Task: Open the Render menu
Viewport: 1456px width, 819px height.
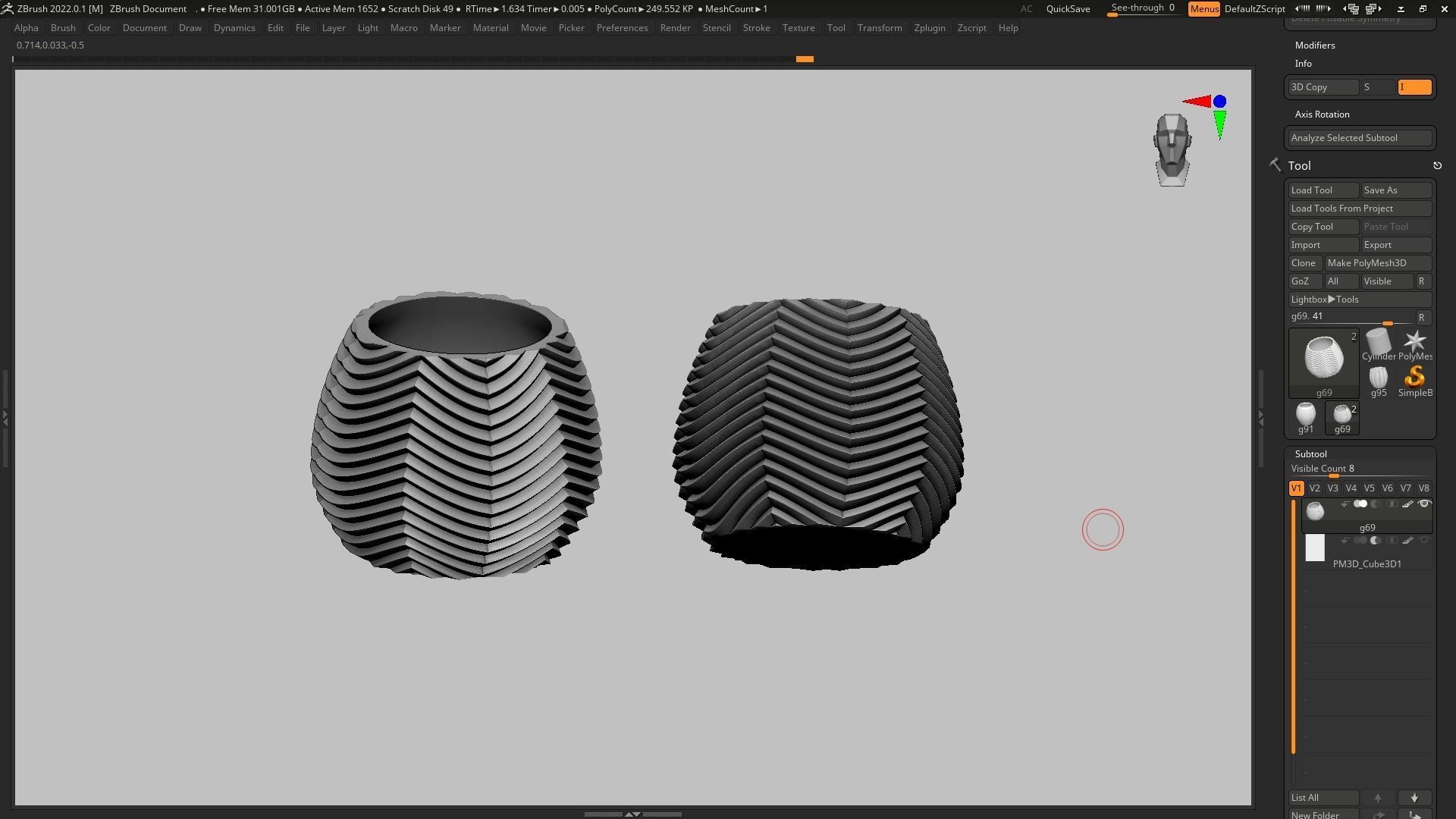Action: (675, 28)
